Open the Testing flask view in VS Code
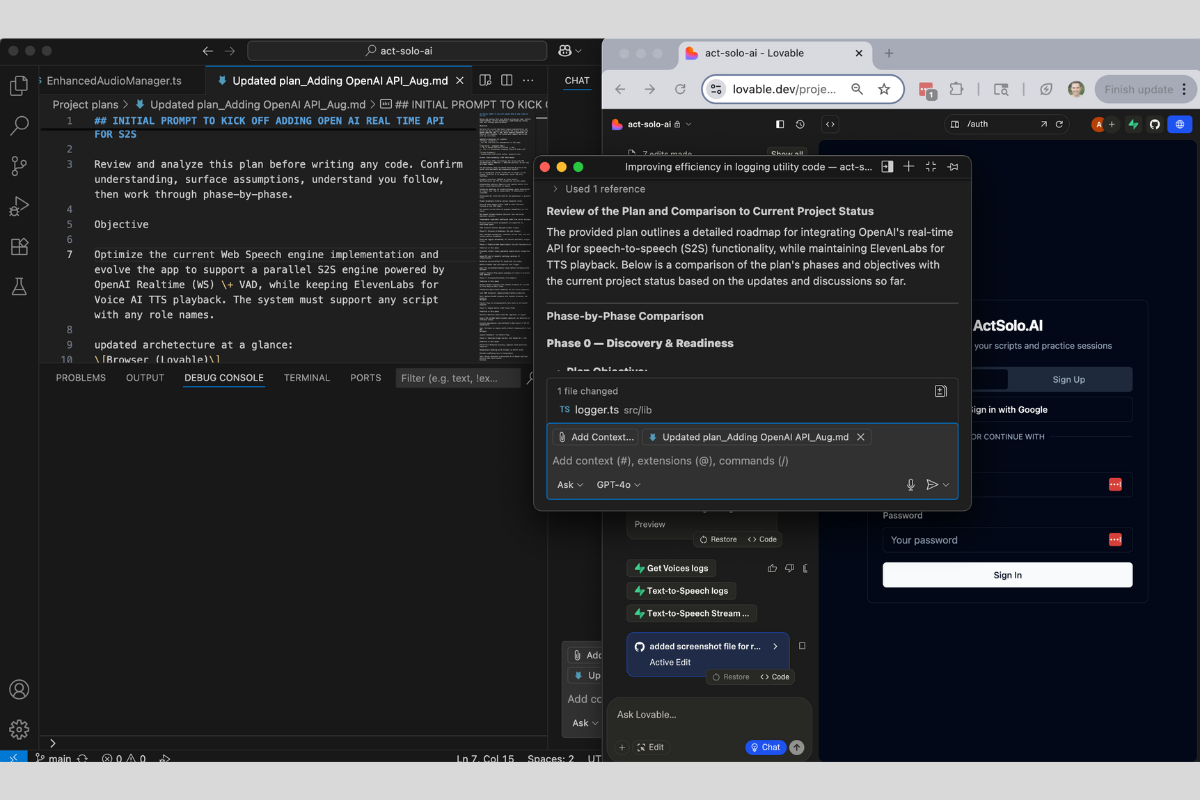Image resolution: width=1200 pixels, height=800 pixels. 18,286
